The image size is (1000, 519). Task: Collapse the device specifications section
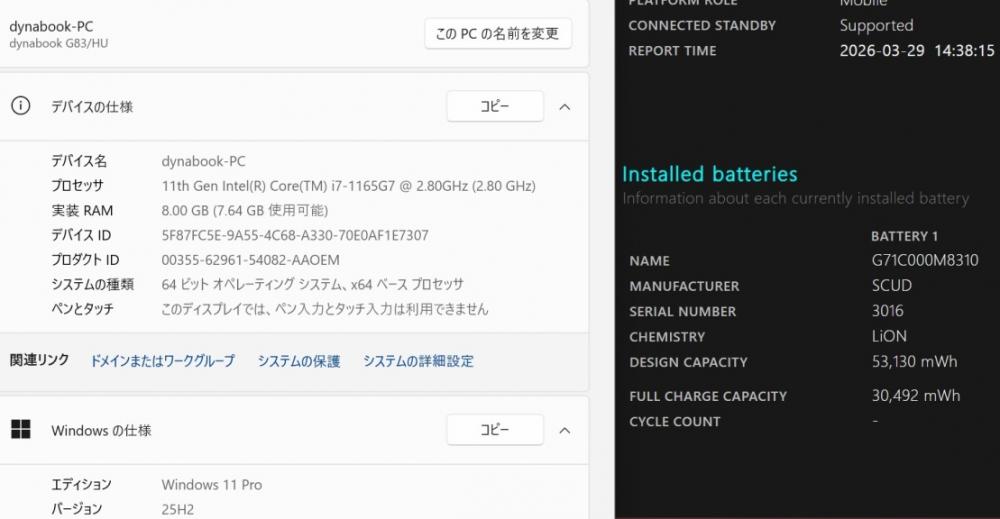point(564,107)
